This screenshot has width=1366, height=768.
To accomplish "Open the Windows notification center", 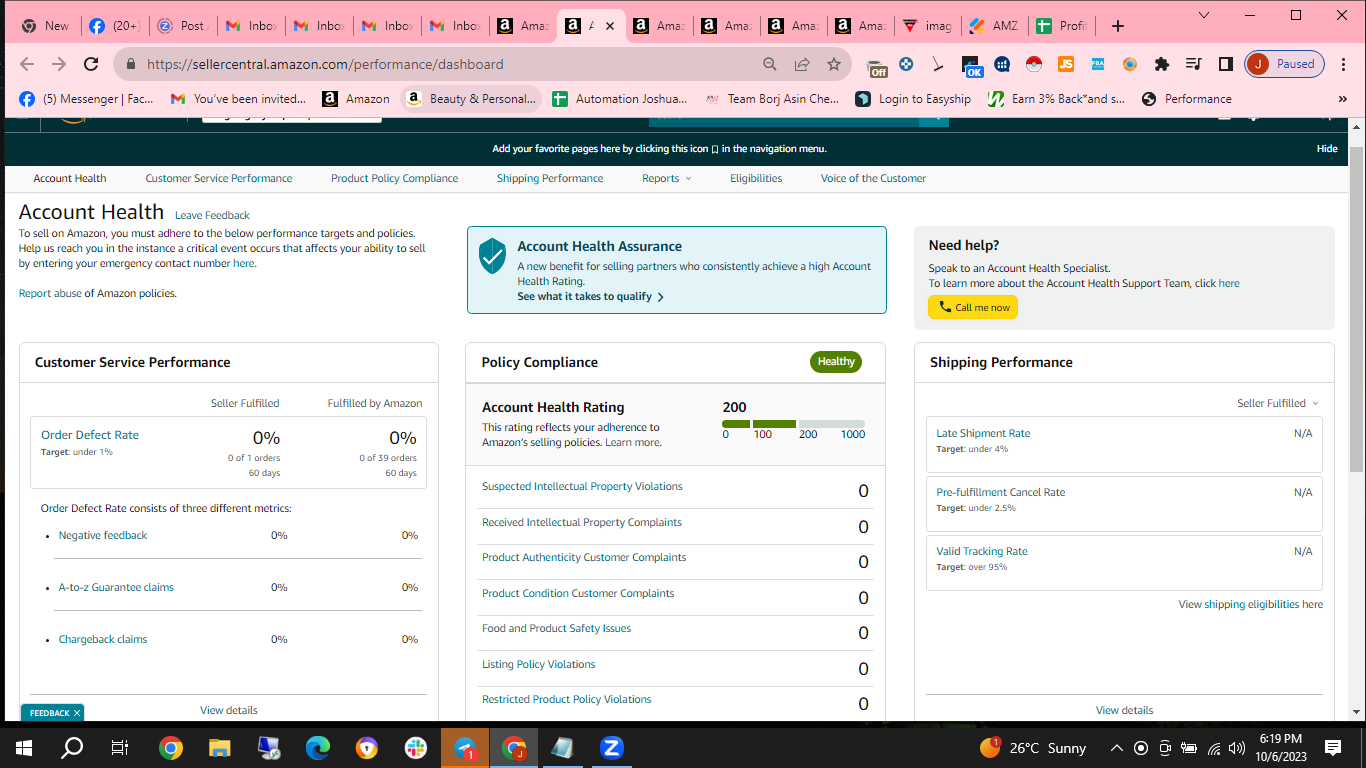I will (1332, 747).
